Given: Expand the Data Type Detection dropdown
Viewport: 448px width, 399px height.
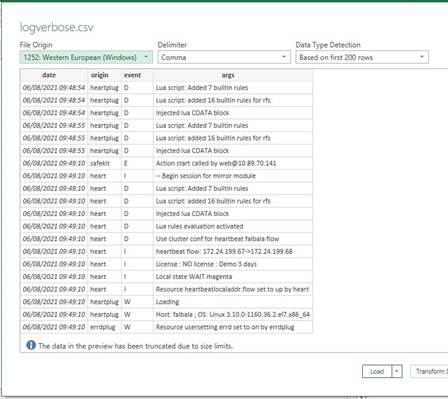Looking at the screenshot, I should coord(362,57).
